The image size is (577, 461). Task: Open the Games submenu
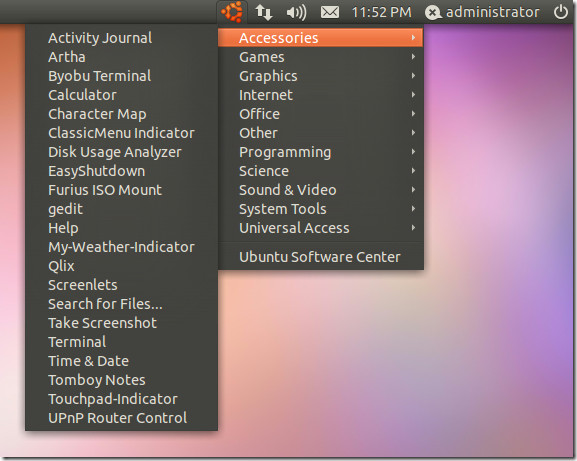tap(320, 57)
